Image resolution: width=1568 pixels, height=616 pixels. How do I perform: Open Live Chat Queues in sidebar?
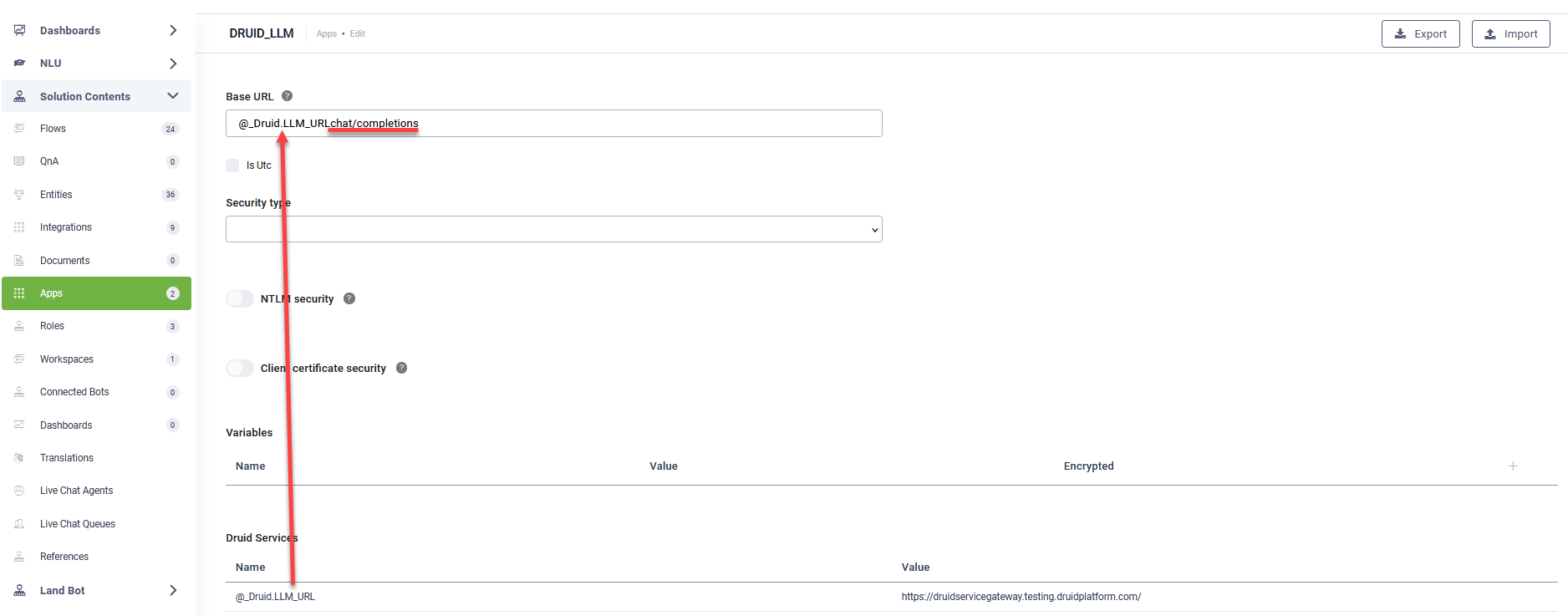click(78, 524)
